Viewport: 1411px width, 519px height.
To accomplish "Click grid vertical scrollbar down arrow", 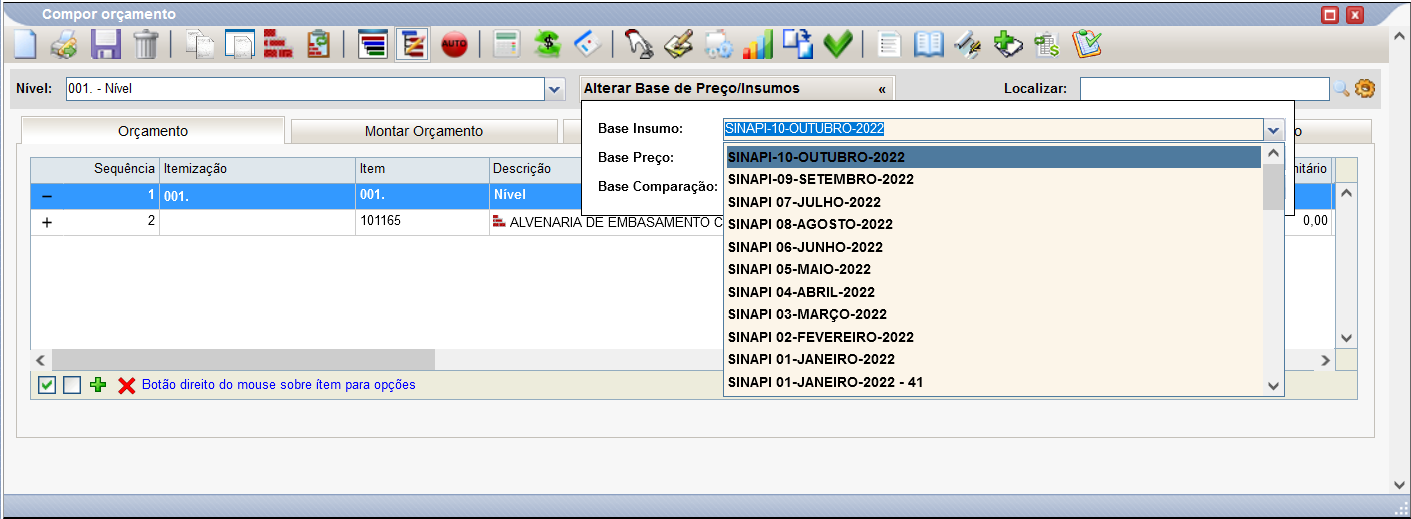I will tap(1345, 338).
